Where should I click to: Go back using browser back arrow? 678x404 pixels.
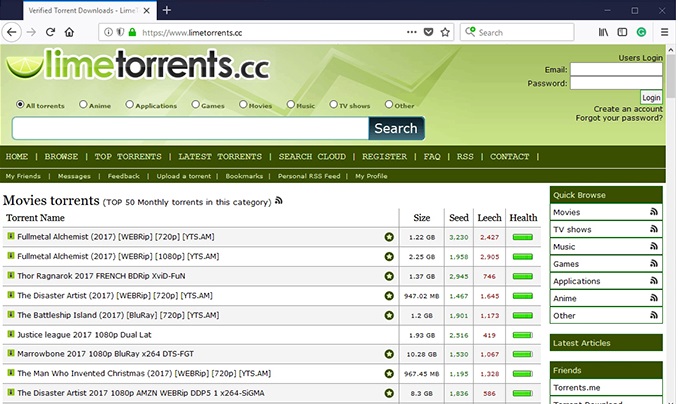click(x=12, y=32)
